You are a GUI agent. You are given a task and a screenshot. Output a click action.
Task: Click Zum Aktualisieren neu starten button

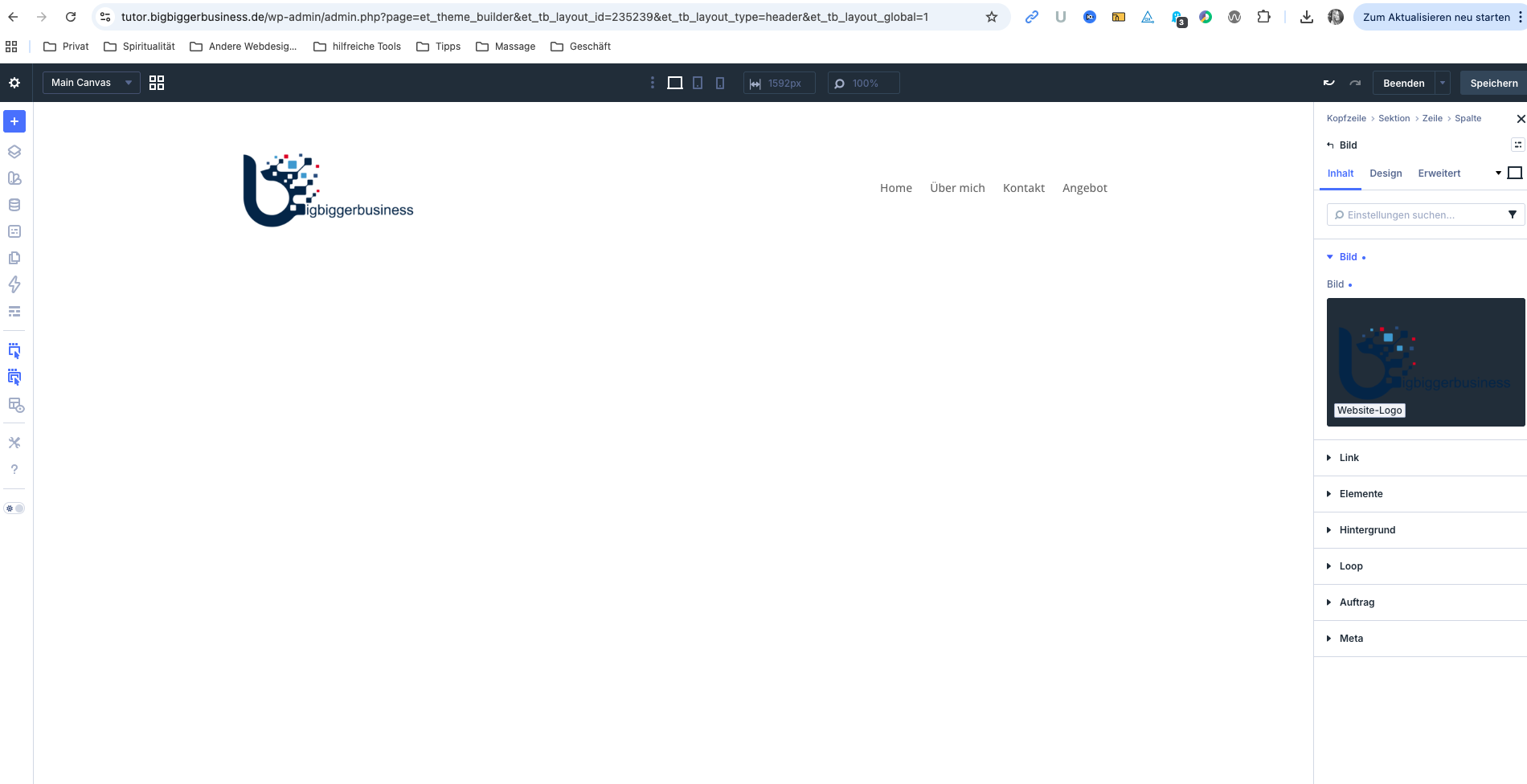pyautogui.click(x=1436, y=17)
